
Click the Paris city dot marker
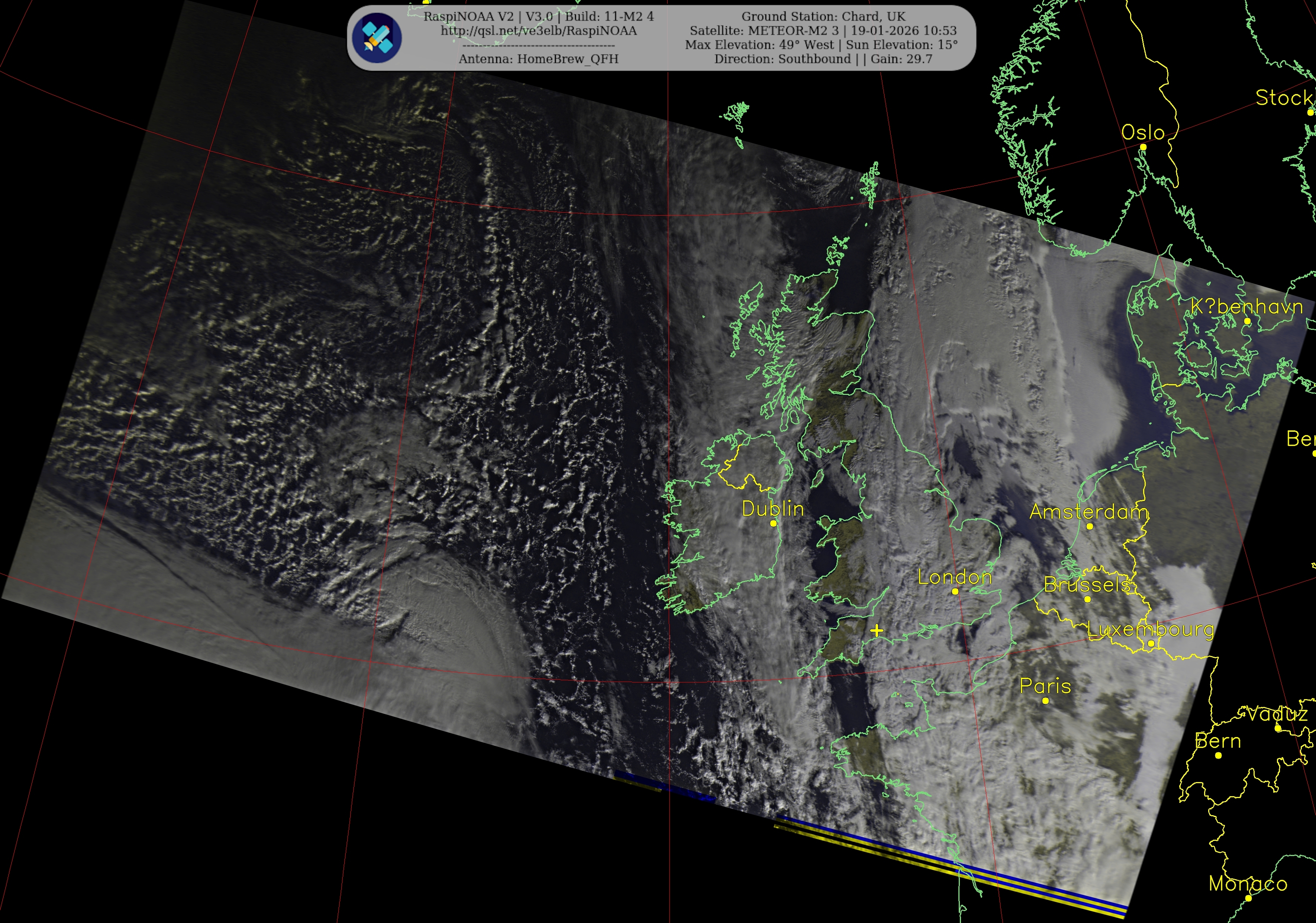[1045, 701]
